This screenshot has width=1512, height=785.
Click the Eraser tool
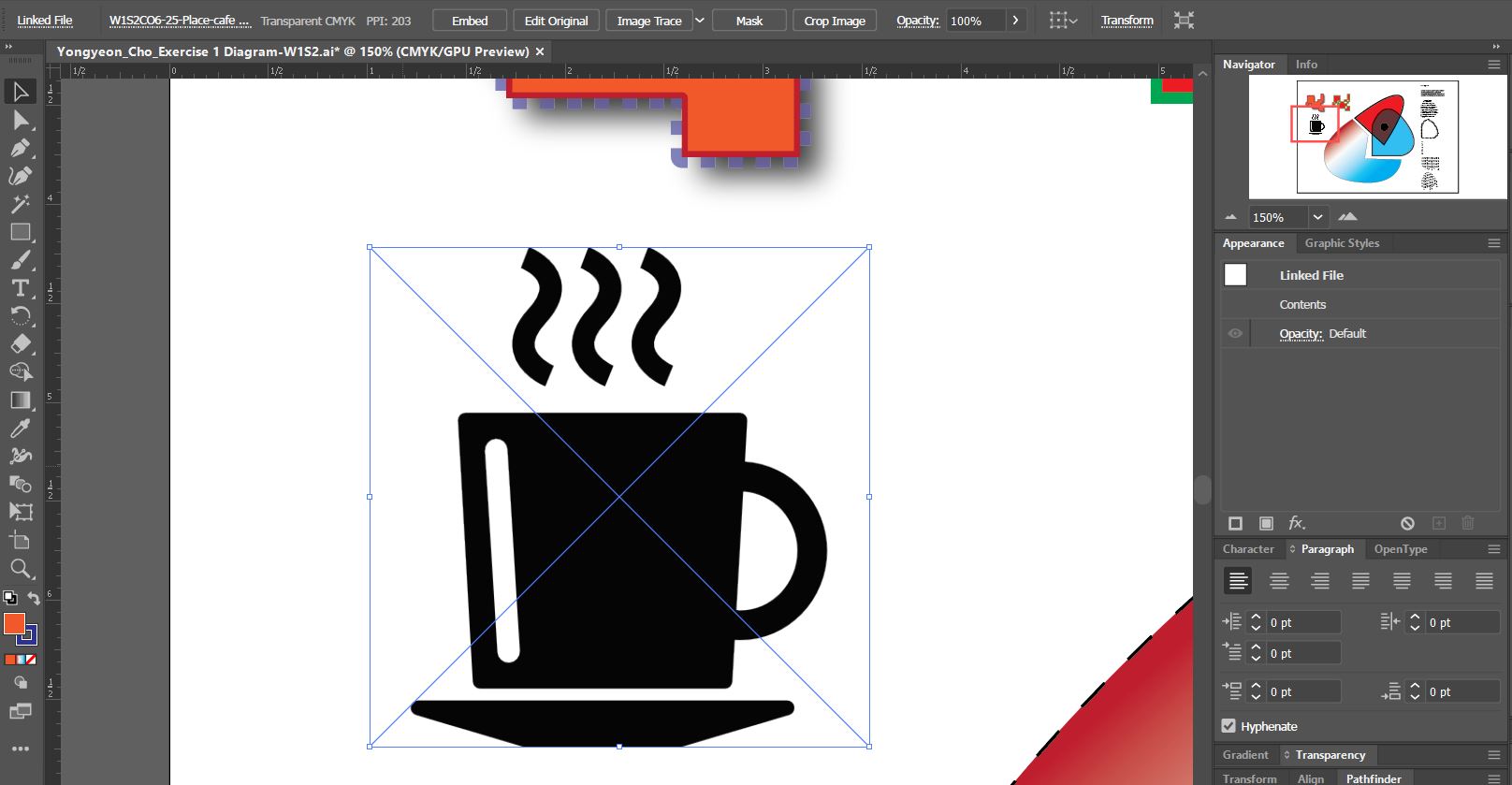click(x=20, y=344)
